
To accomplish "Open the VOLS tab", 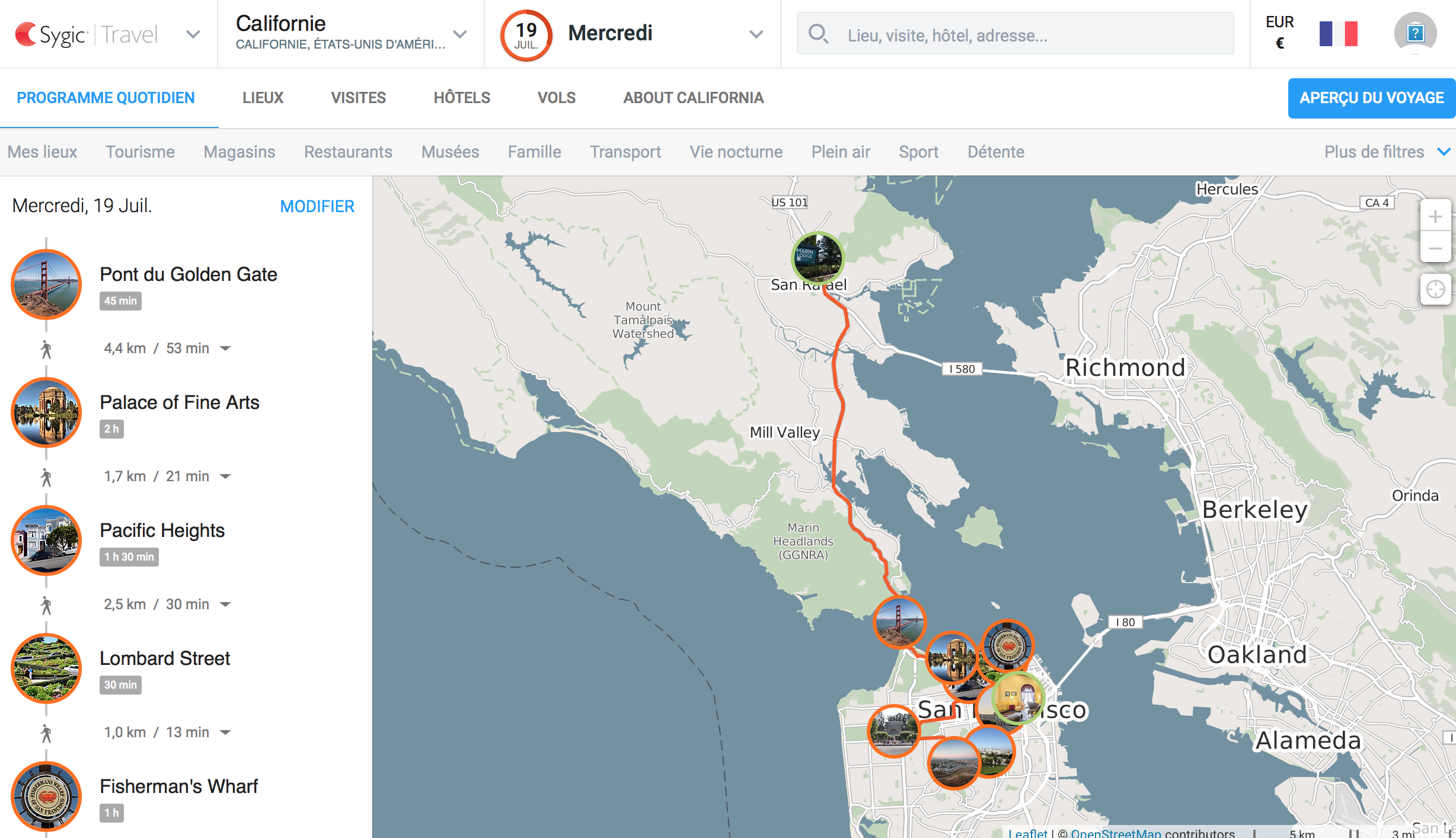I will [556, 98].
